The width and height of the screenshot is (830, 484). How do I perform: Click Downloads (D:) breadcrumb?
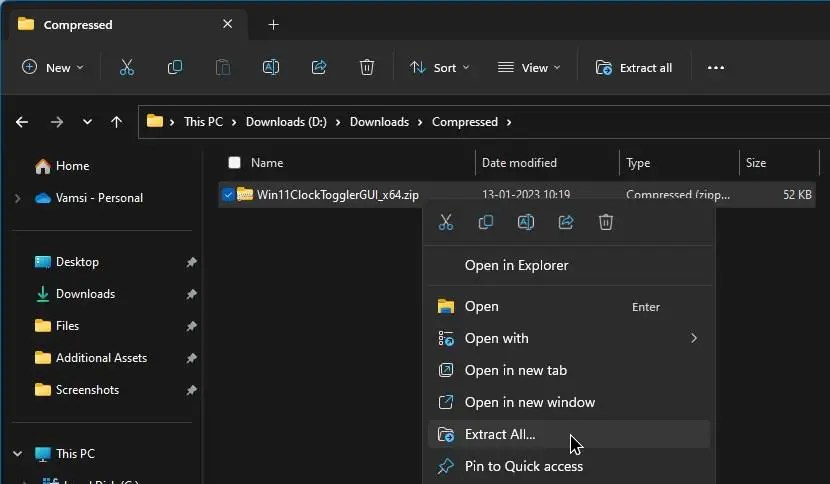(x=286, y=122)
